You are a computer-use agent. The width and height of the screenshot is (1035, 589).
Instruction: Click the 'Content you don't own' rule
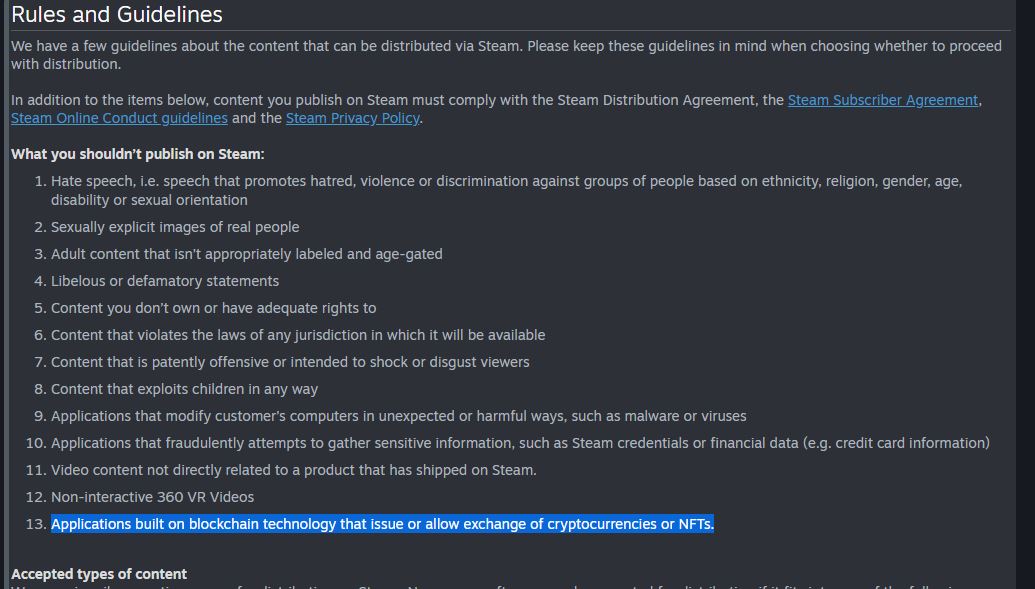tap(213, 308)
